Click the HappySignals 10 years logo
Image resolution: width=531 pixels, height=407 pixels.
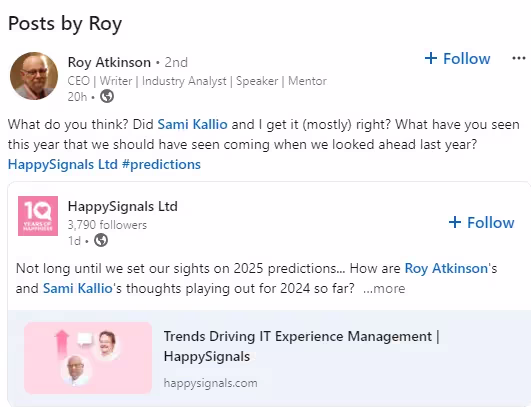[38, 216]
